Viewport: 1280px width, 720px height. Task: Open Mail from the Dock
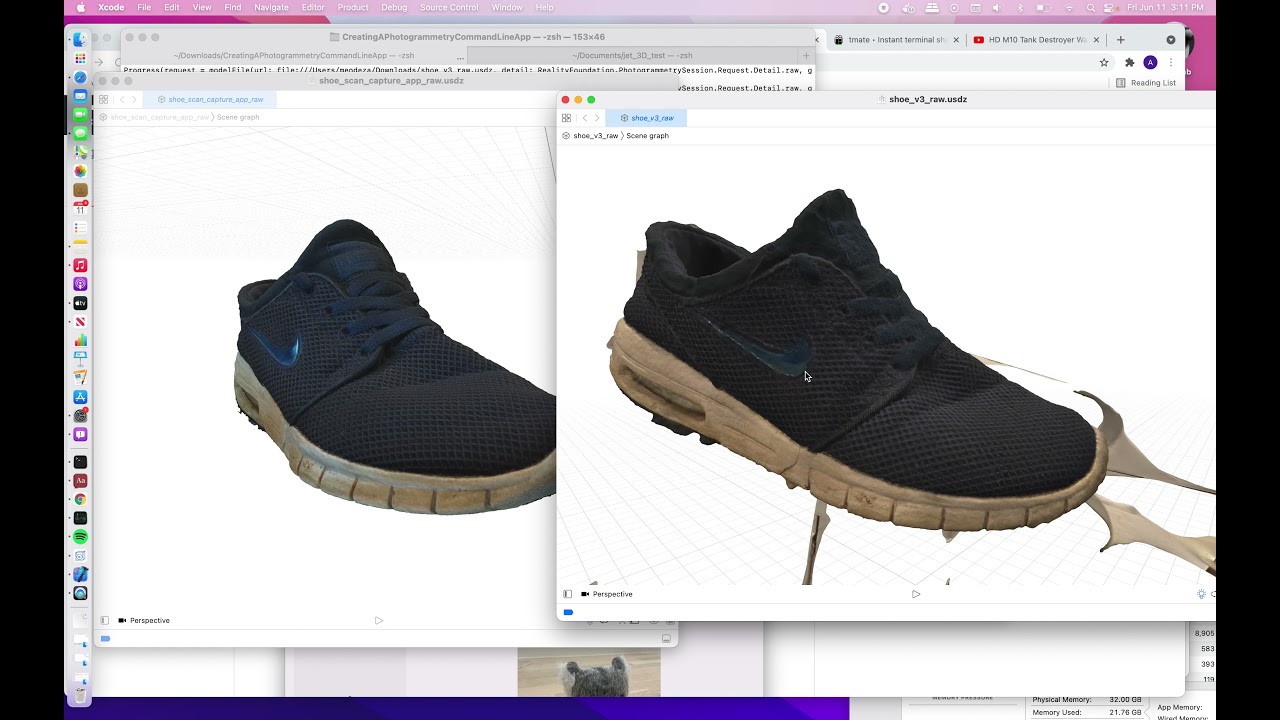pyautogui.click(x=80, y=96)
